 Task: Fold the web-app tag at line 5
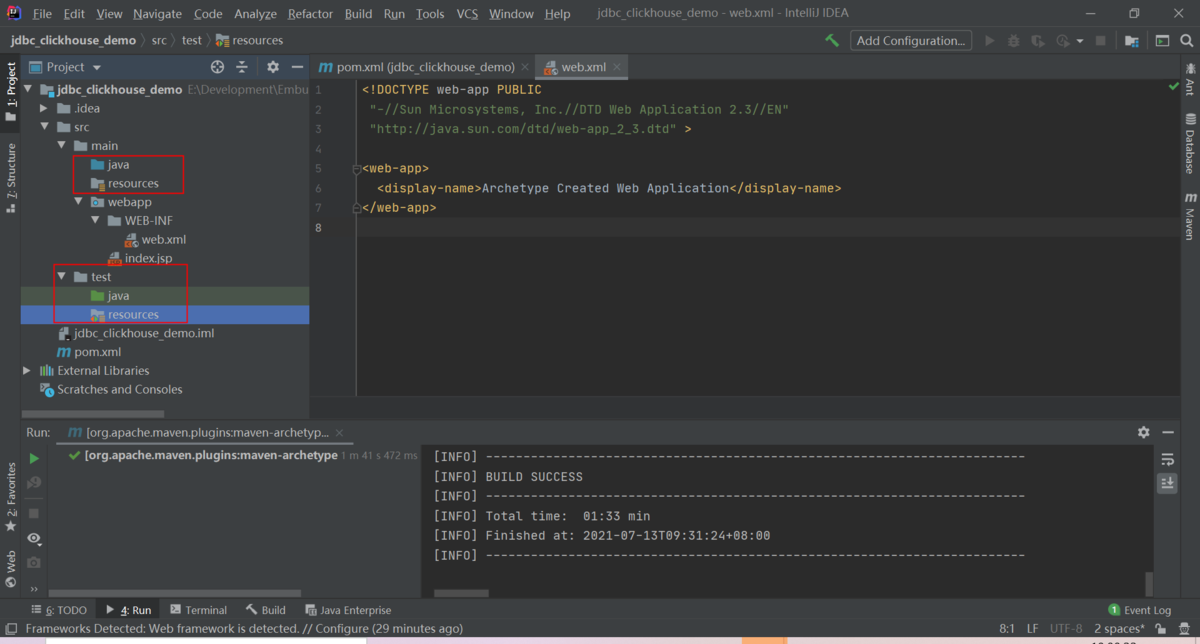point(357,169)
